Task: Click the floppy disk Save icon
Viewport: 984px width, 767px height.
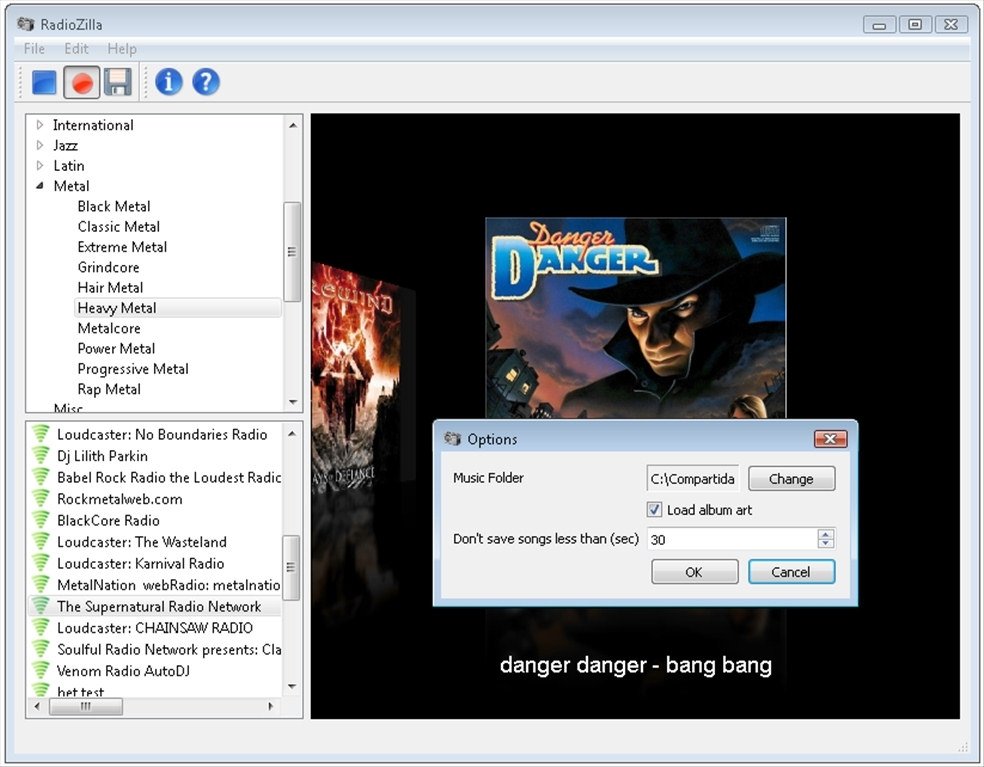Action: (x=117, y=82)
